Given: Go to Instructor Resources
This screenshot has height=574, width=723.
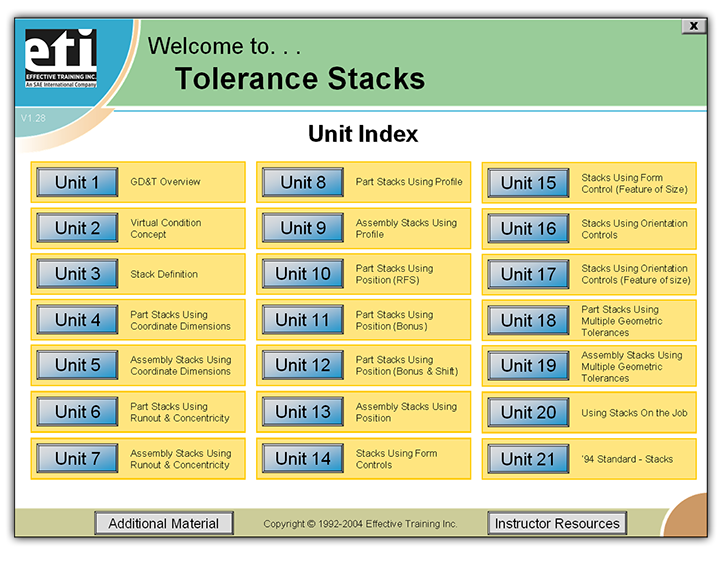Looking at the screenshot, I should (x=558, y=523).
